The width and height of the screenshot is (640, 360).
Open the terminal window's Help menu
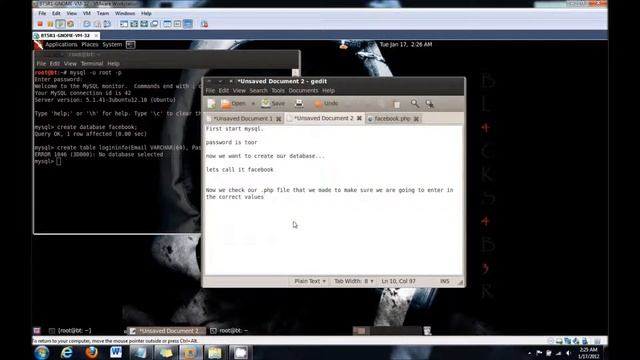113,64
